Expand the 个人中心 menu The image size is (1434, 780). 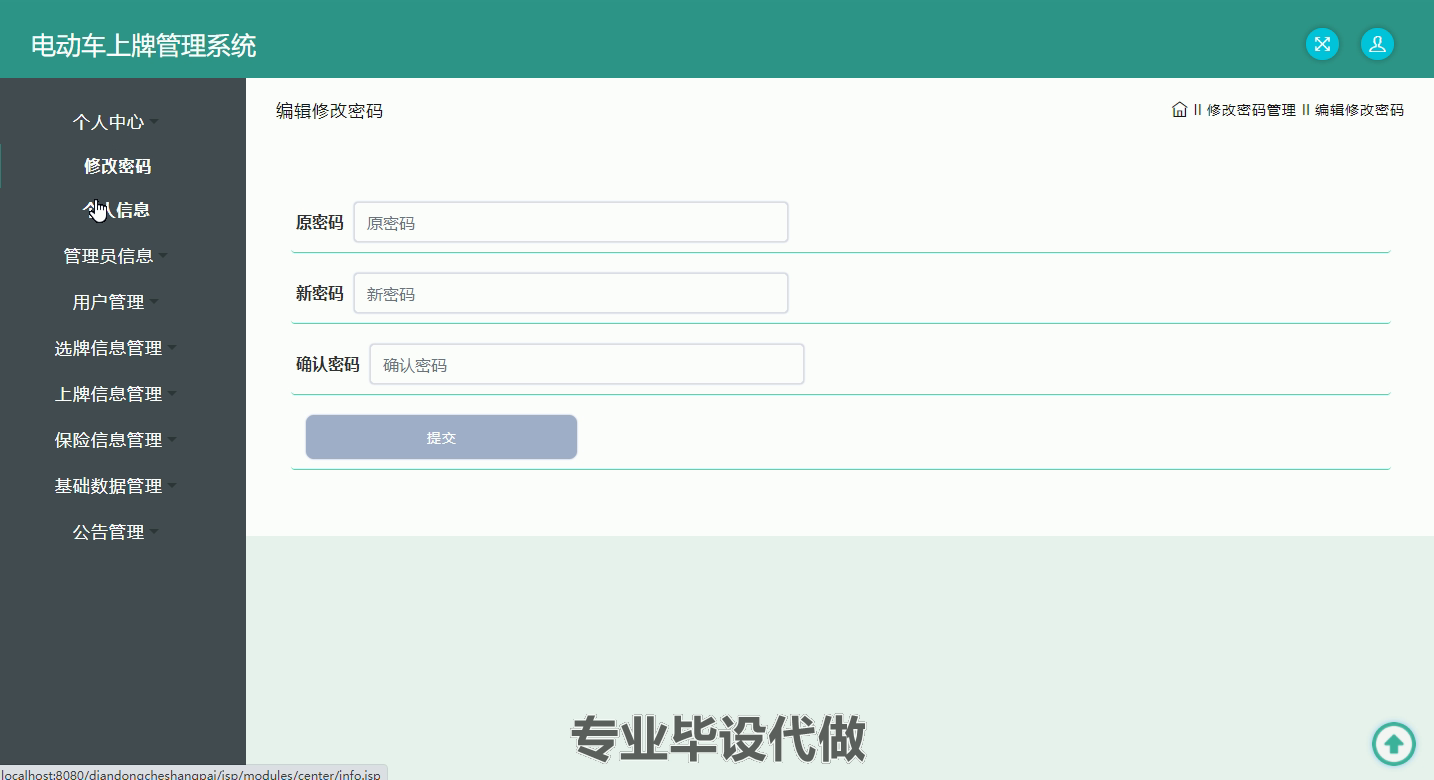(x=115, y=122)
